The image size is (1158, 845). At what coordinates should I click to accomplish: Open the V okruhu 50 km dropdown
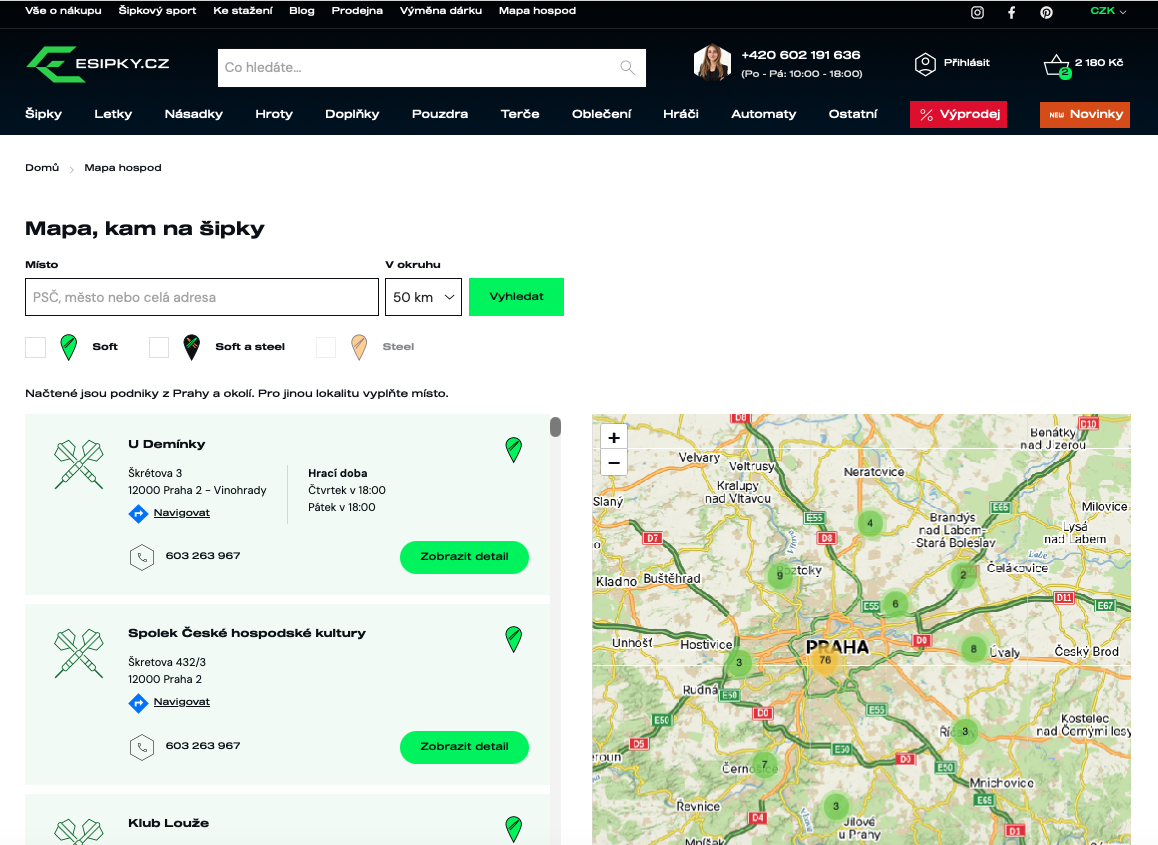click(423, 297)
